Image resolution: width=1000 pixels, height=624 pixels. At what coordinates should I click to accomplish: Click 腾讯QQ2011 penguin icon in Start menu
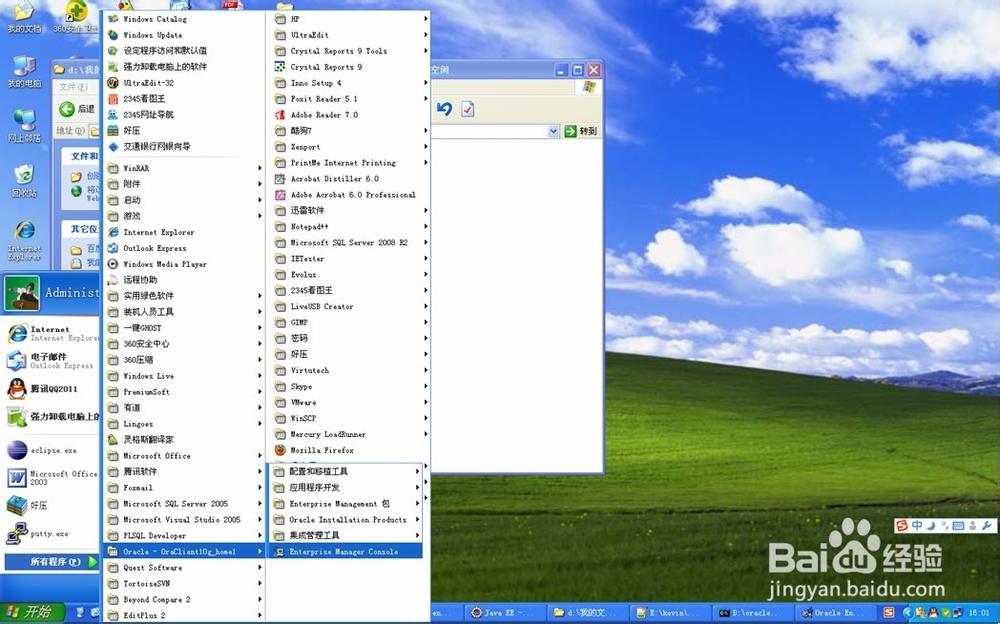tap(17, 389)
